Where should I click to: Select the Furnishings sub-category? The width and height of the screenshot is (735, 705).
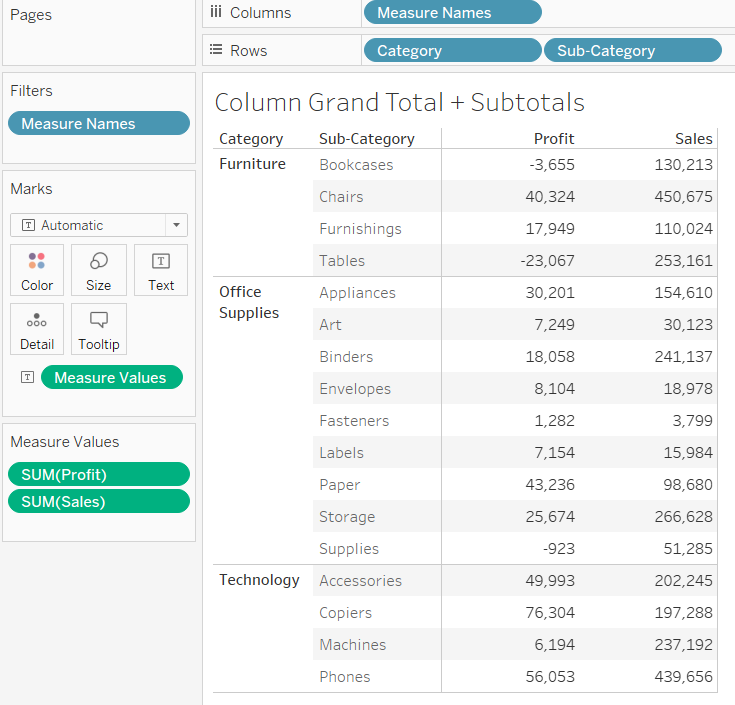[360, 229]
